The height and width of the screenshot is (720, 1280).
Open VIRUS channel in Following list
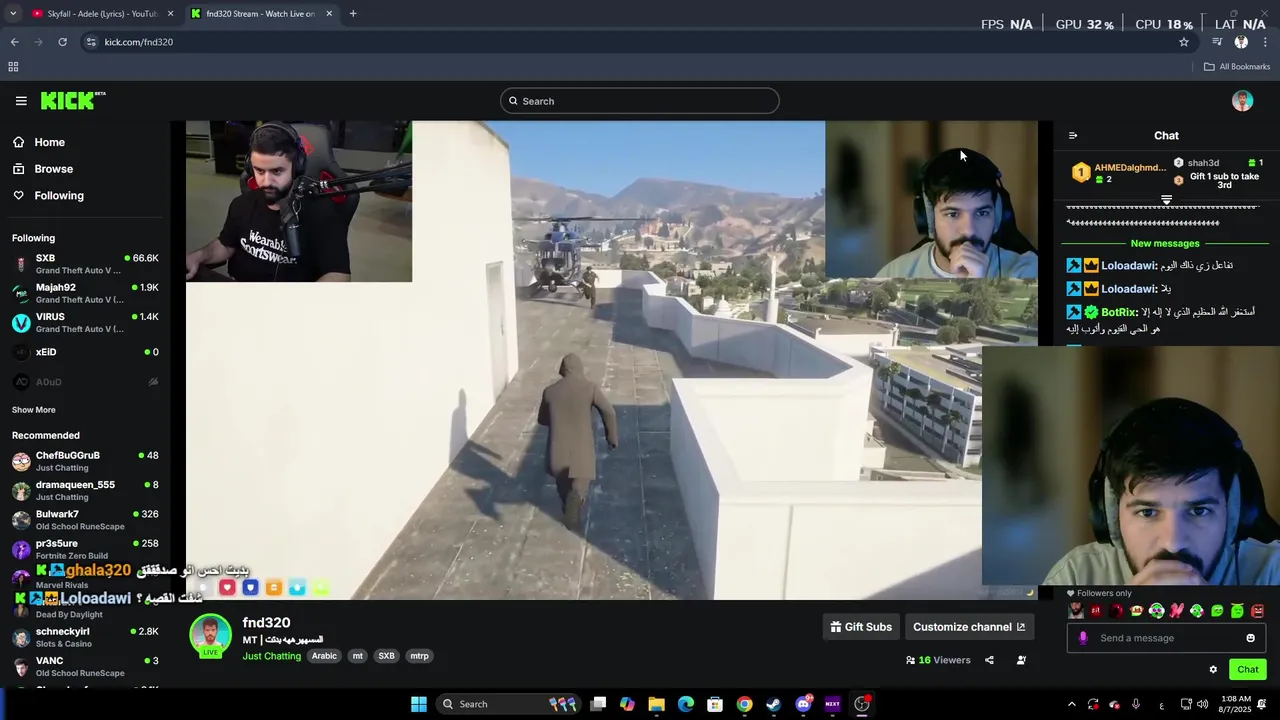85,322
